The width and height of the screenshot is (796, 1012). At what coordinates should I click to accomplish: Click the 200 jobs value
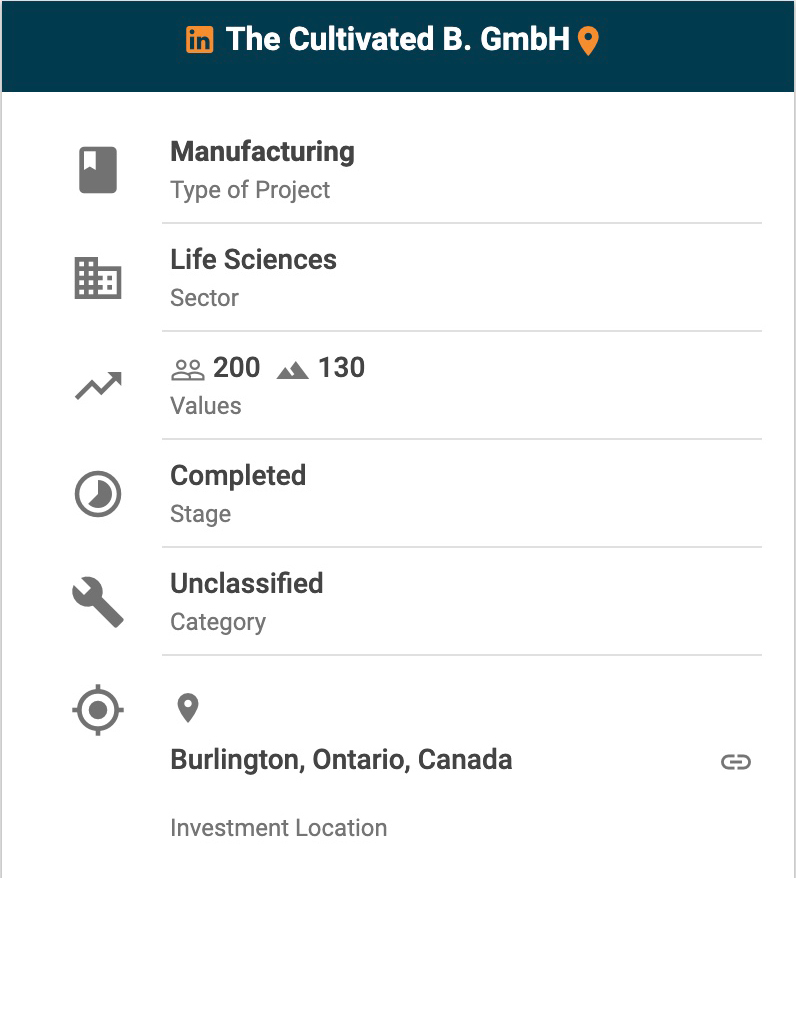(x=237, y=368)
